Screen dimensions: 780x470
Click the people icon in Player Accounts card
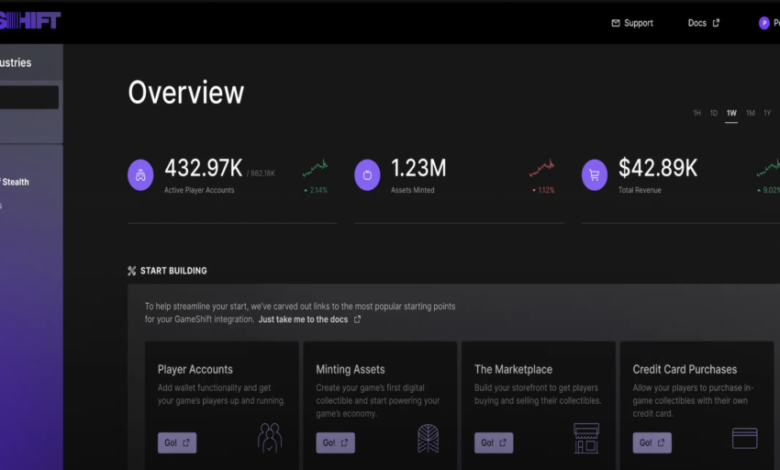(x=269, y=438)
